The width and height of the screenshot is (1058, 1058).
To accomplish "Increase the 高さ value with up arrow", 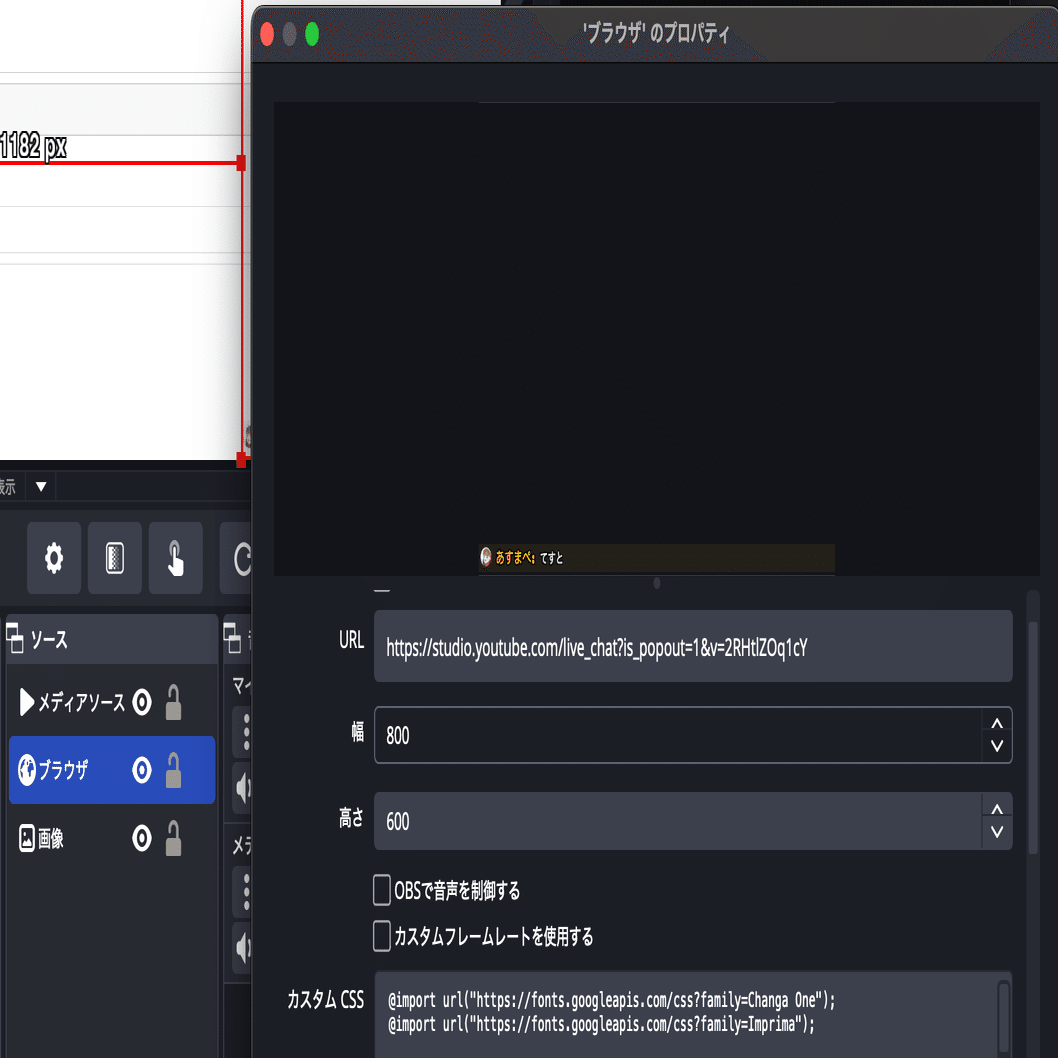I will [x=997, y=809].
